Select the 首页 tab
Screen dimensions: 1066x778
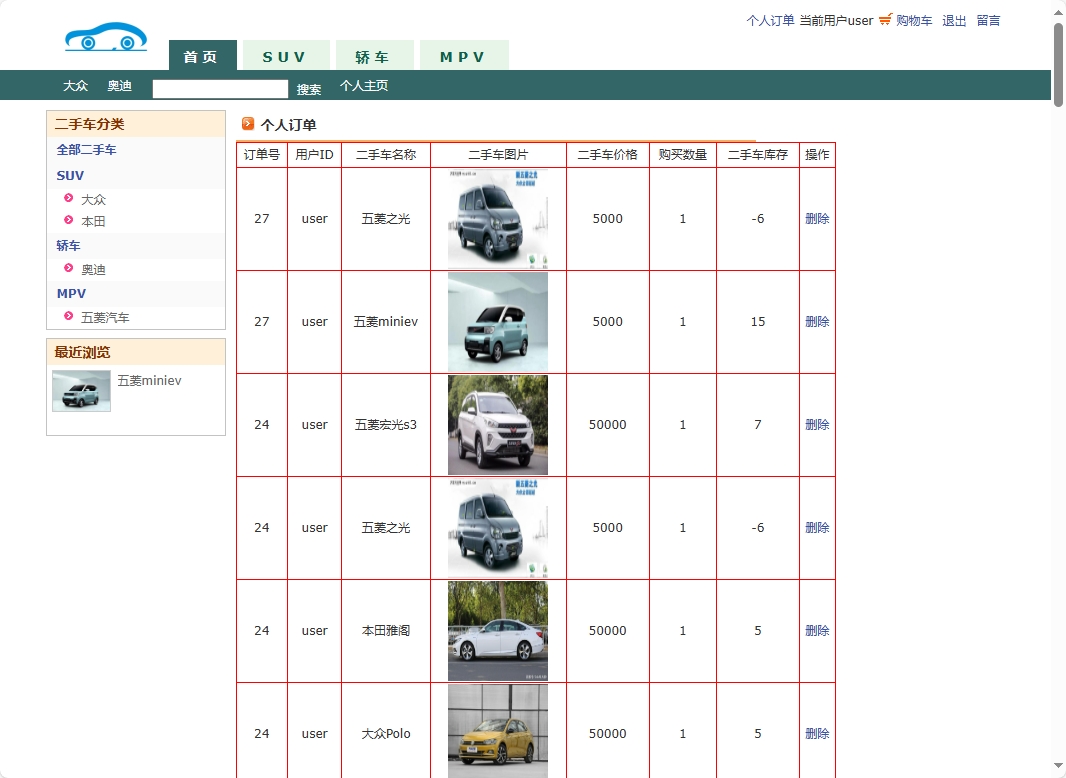click(x=202, y=57)
